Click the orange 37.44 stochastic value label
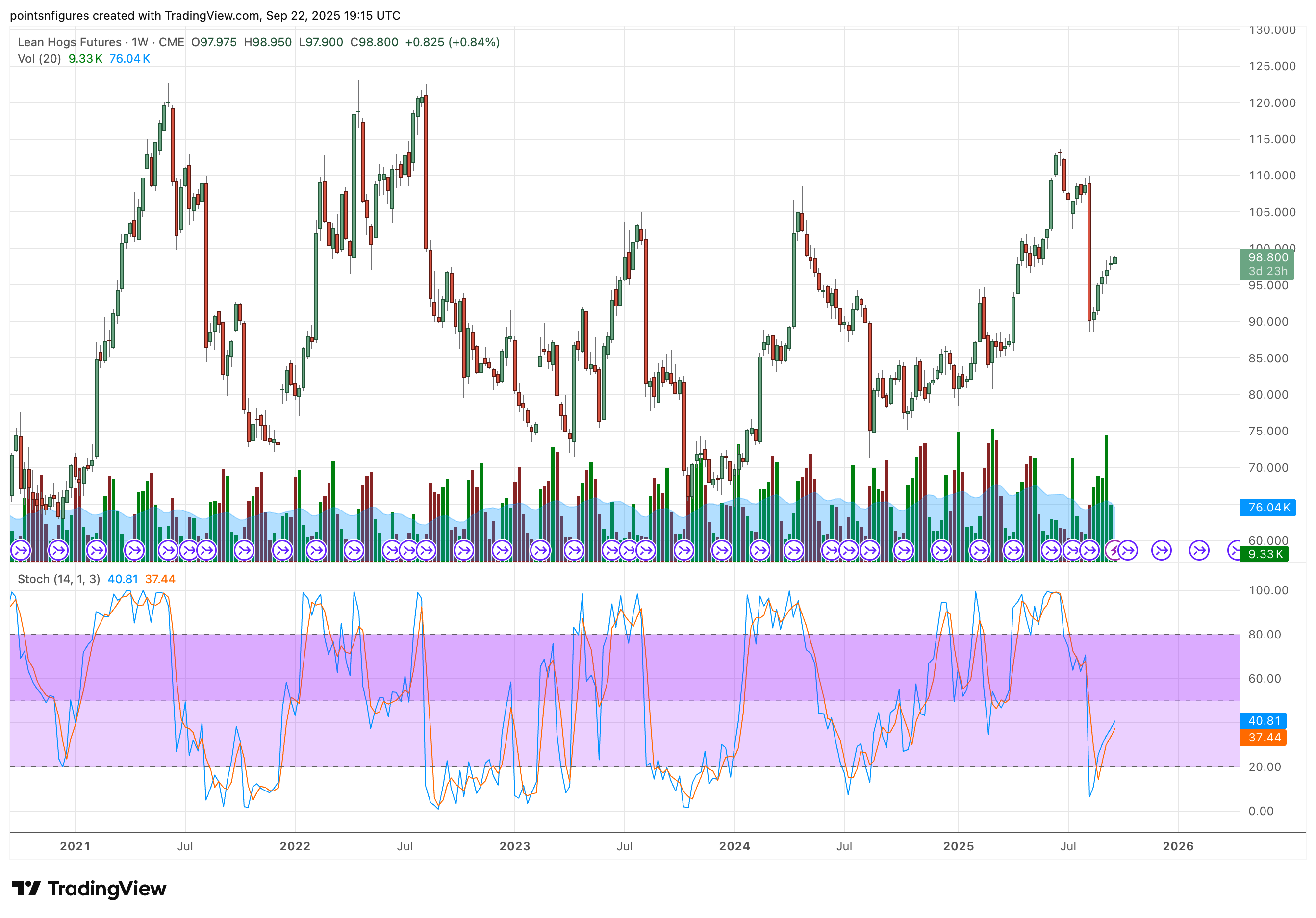Screen dimensions: 1316x918 pos(1263,738)
